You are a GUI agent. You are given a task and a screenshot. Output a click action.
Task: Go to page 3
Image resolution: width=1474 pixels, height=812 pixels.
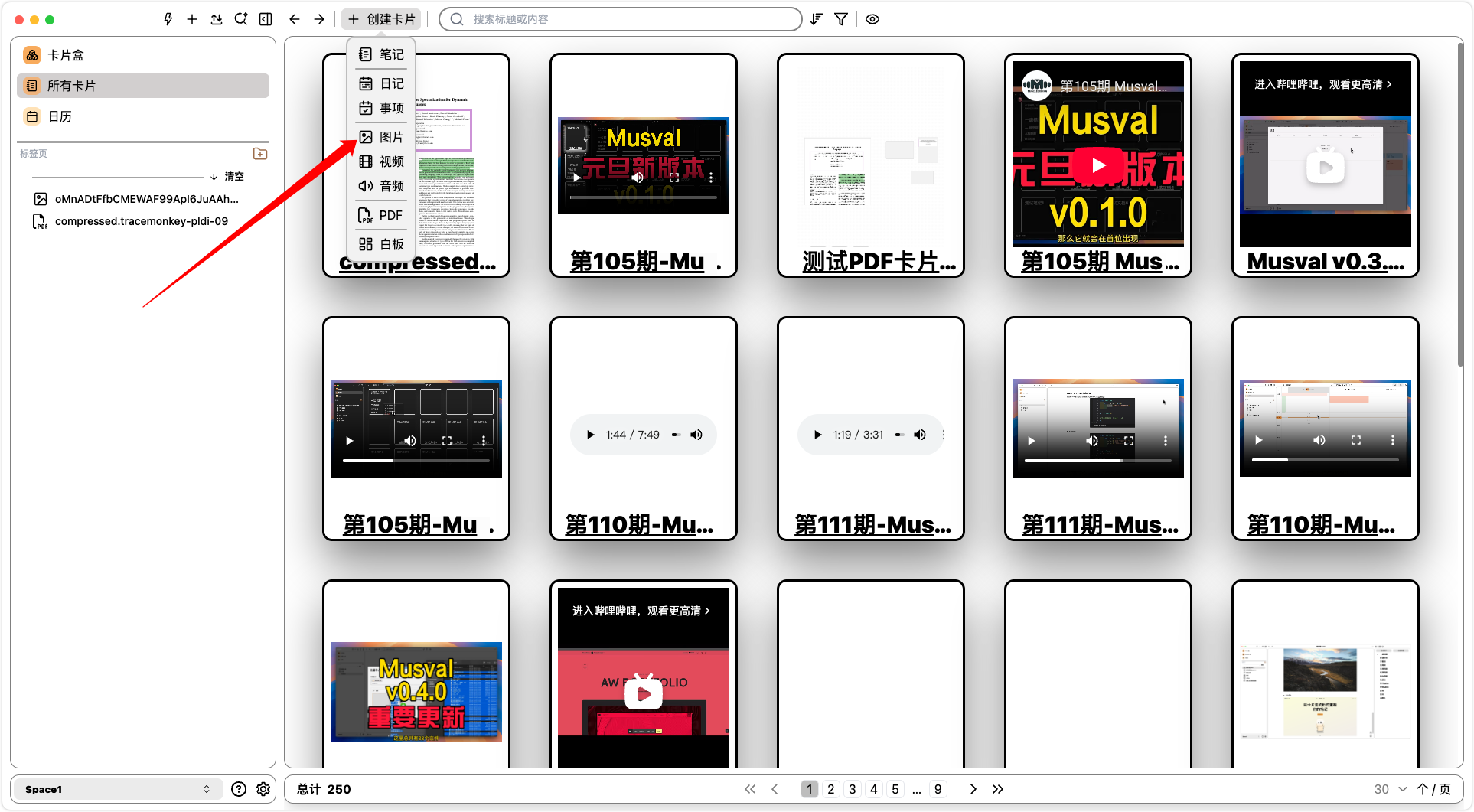[x=853, y=789]
